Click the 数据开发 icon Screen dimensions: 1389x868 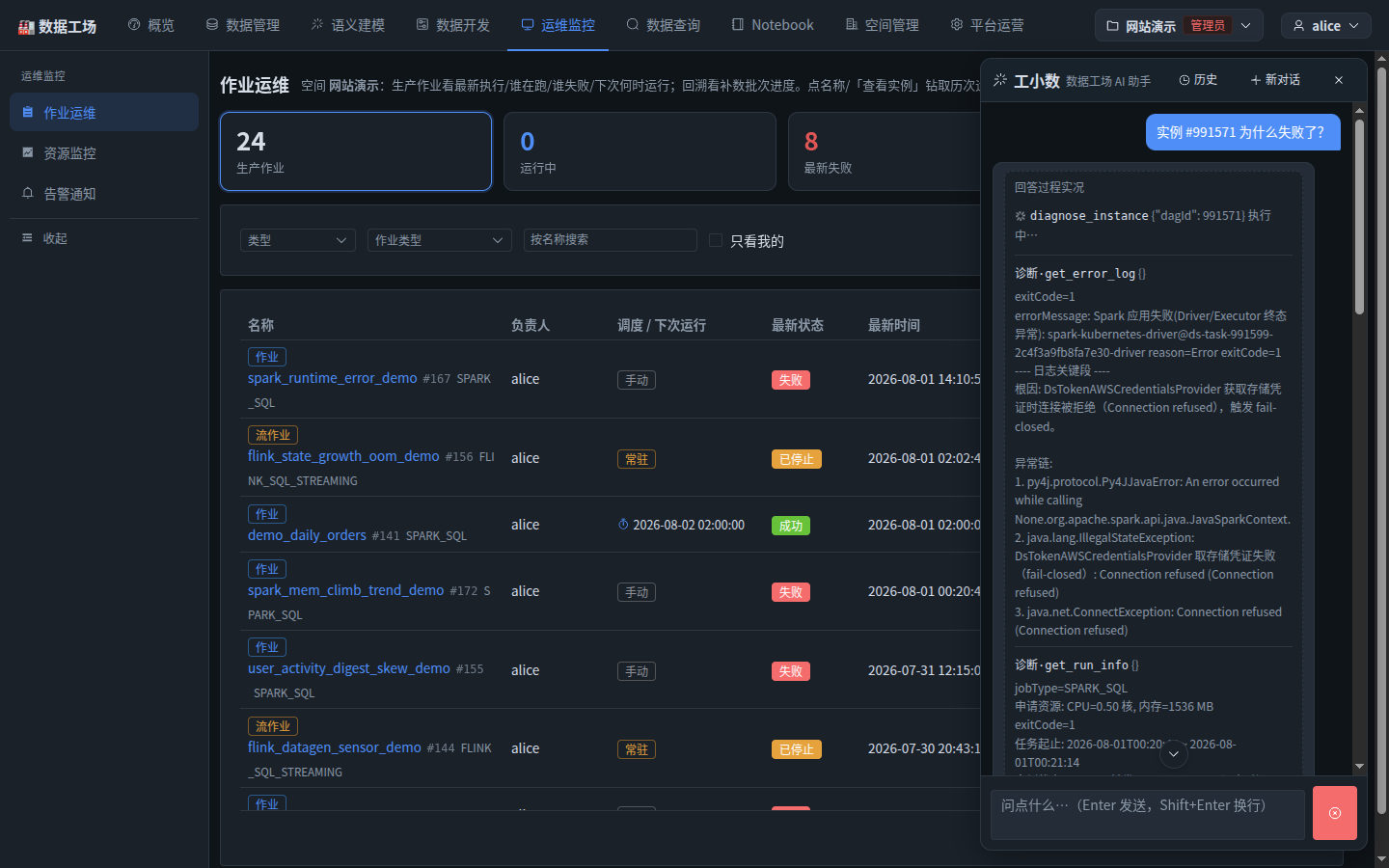click(x=422, y=25)
